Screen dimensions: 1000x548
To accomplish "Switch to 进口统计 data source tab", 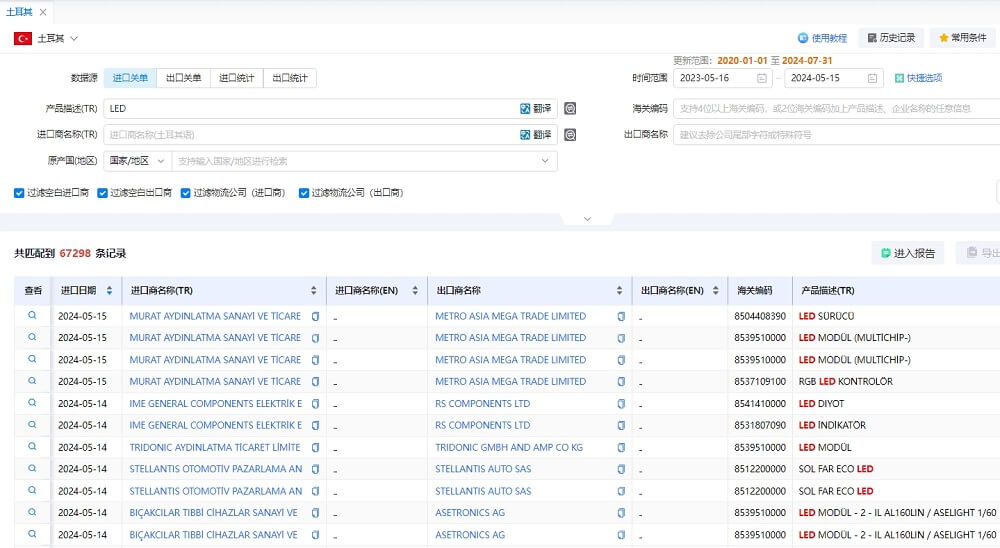I will (x=237, y=78).
